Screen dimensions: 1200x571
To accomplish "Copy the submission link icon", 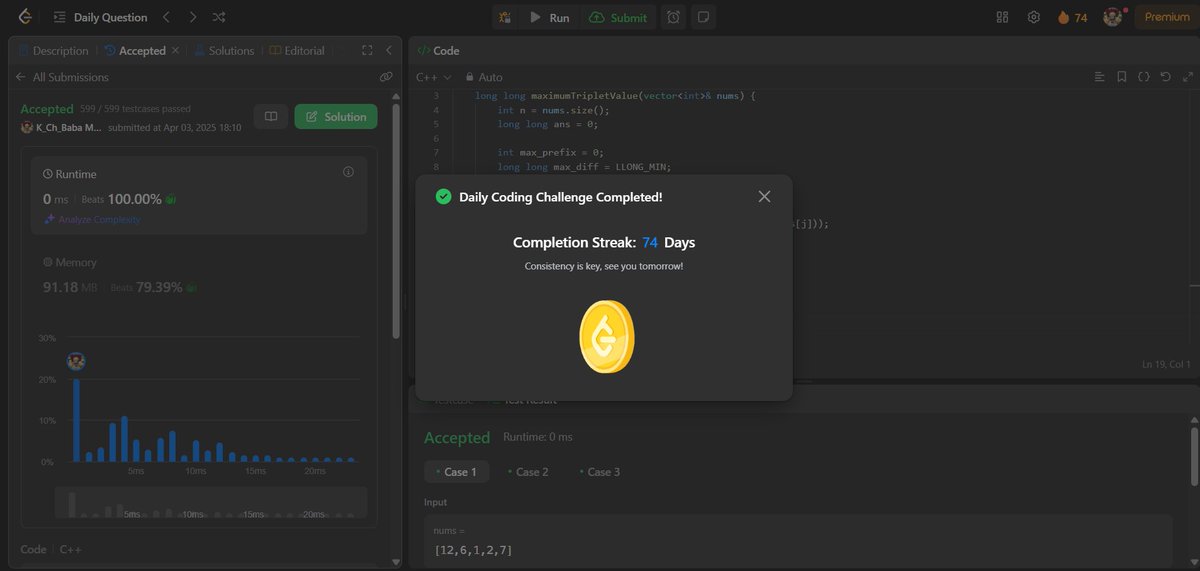I will [386, 77].
